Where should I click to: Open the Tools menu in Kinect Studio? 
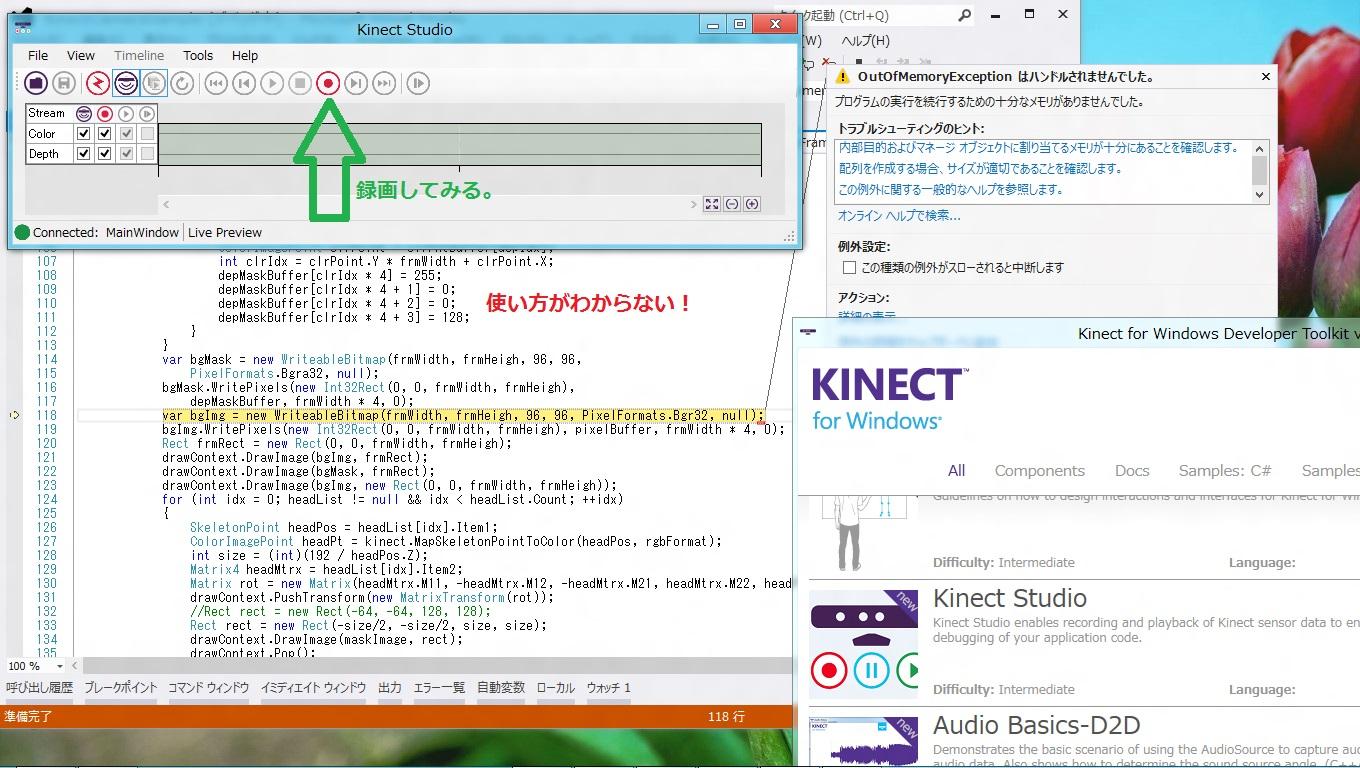point(198,56)
